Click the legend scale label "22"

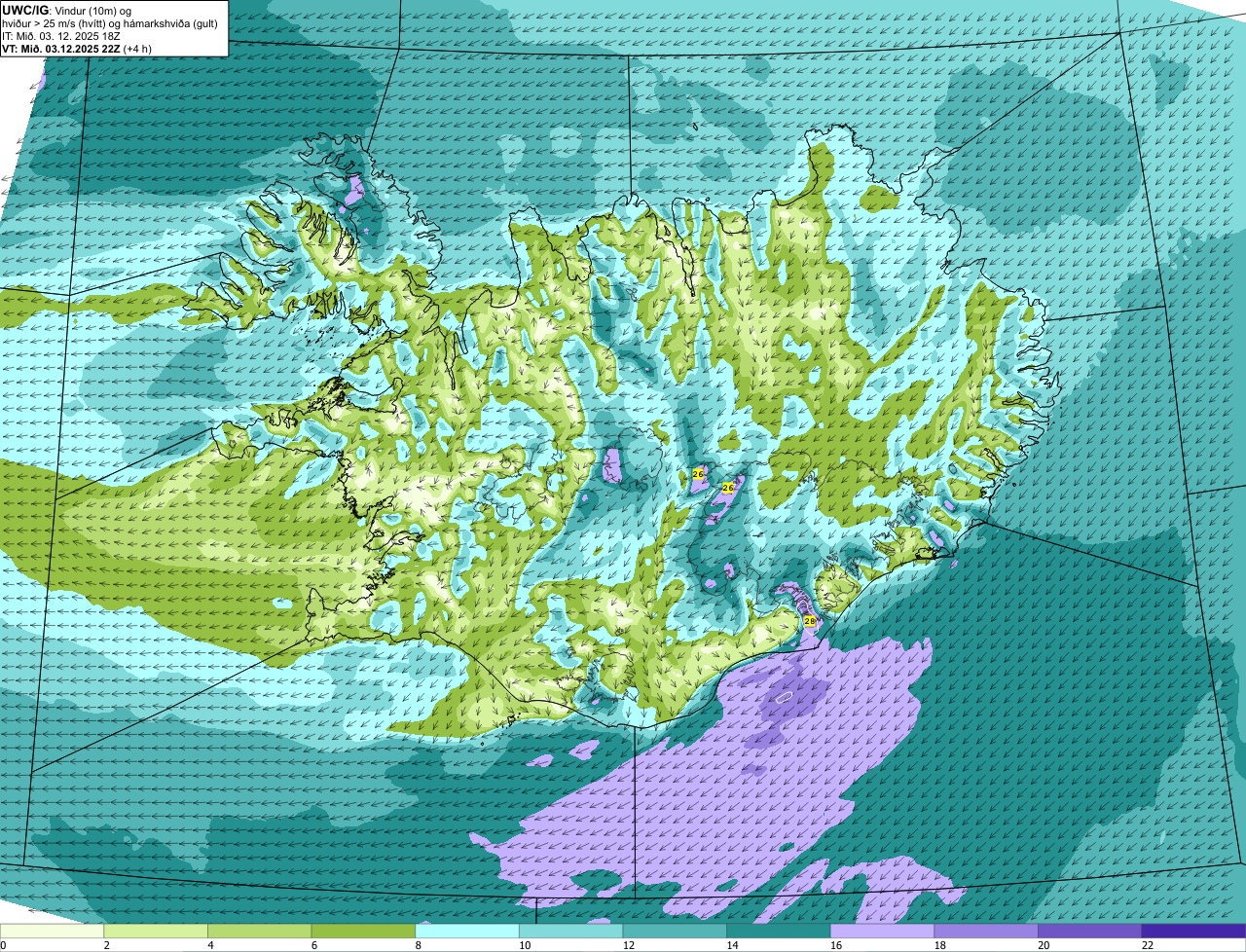(x=1148, y=945)
